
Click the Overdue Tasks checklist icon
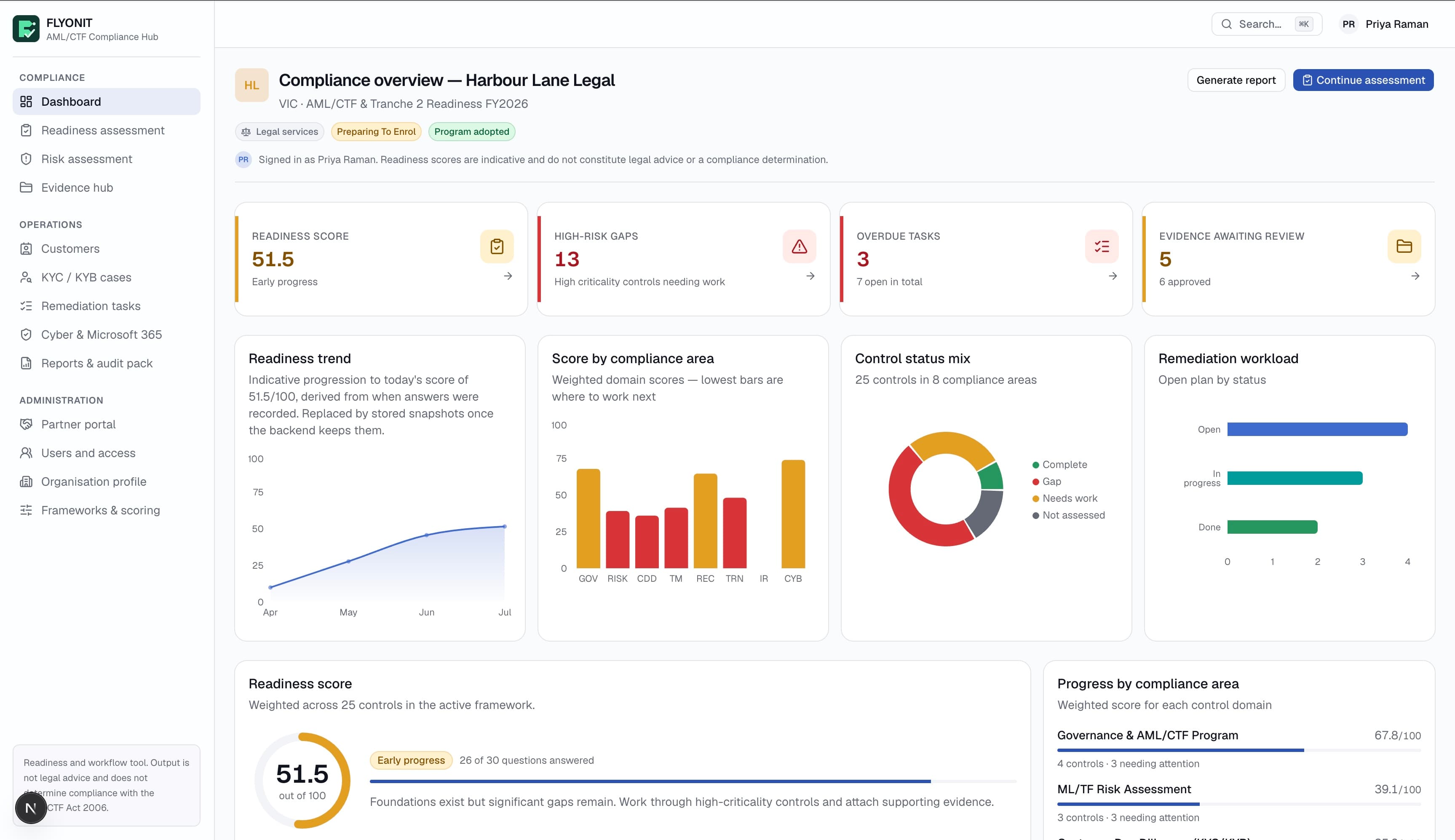(1101, 246)
